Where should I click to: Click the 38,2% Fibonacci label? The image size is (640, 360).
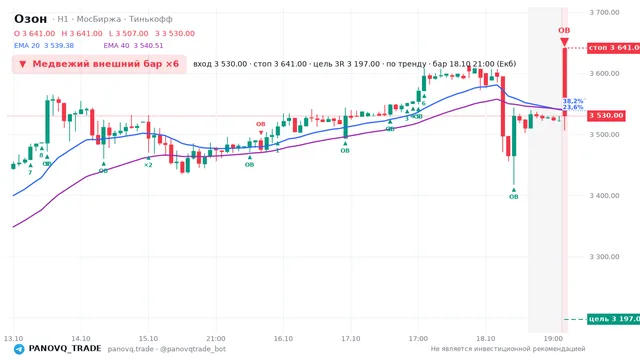click(x=573, y=101)
